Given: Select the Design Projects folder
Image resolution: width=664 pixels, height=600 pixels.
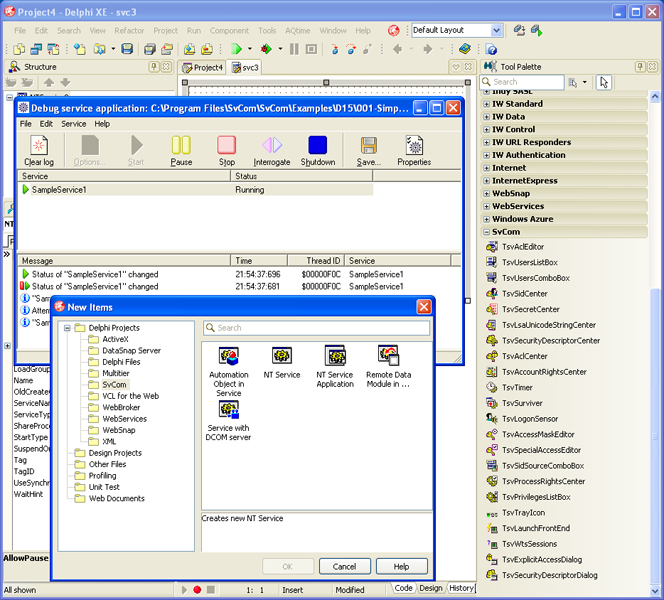Looking at the screenshot, I should pos(108,453).
